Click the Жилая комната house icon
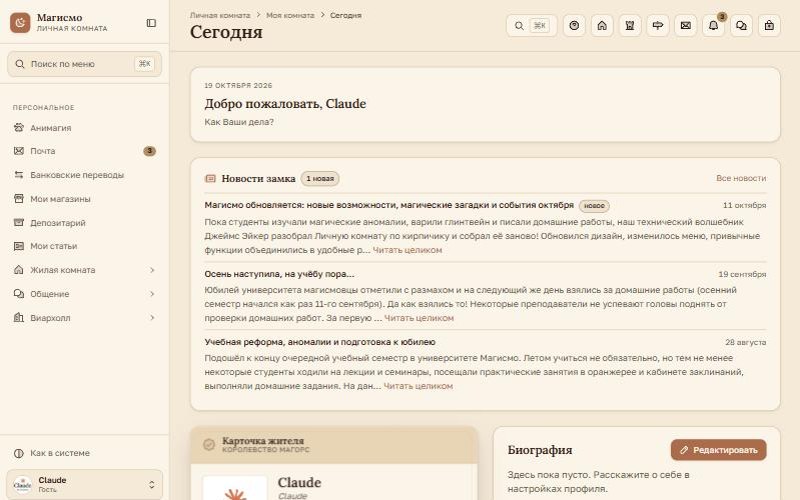 click(x=19, y=270)
